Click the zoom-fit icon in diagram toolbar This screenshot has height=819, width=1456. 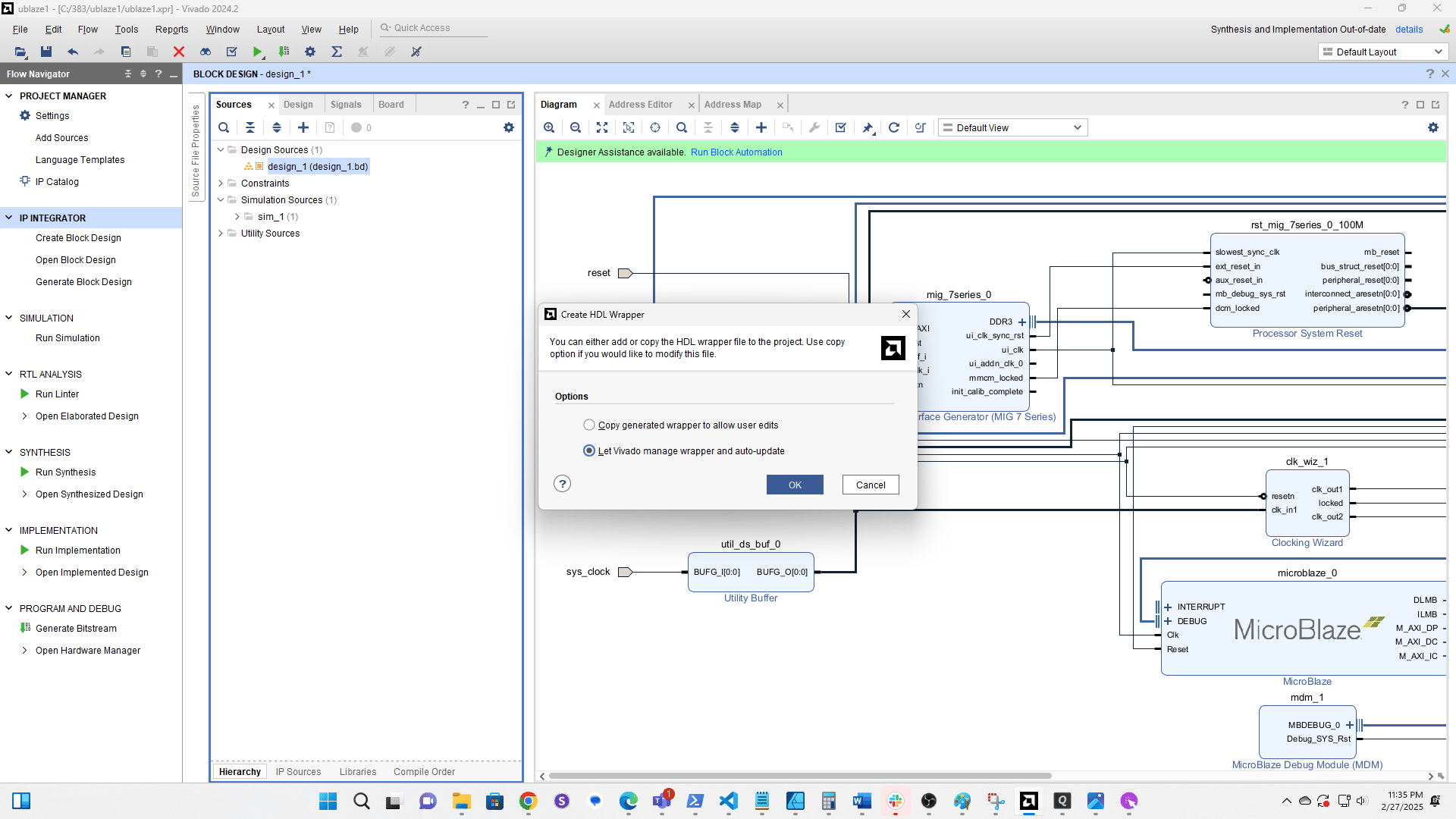pyautogui.click(x=602, y=127)
